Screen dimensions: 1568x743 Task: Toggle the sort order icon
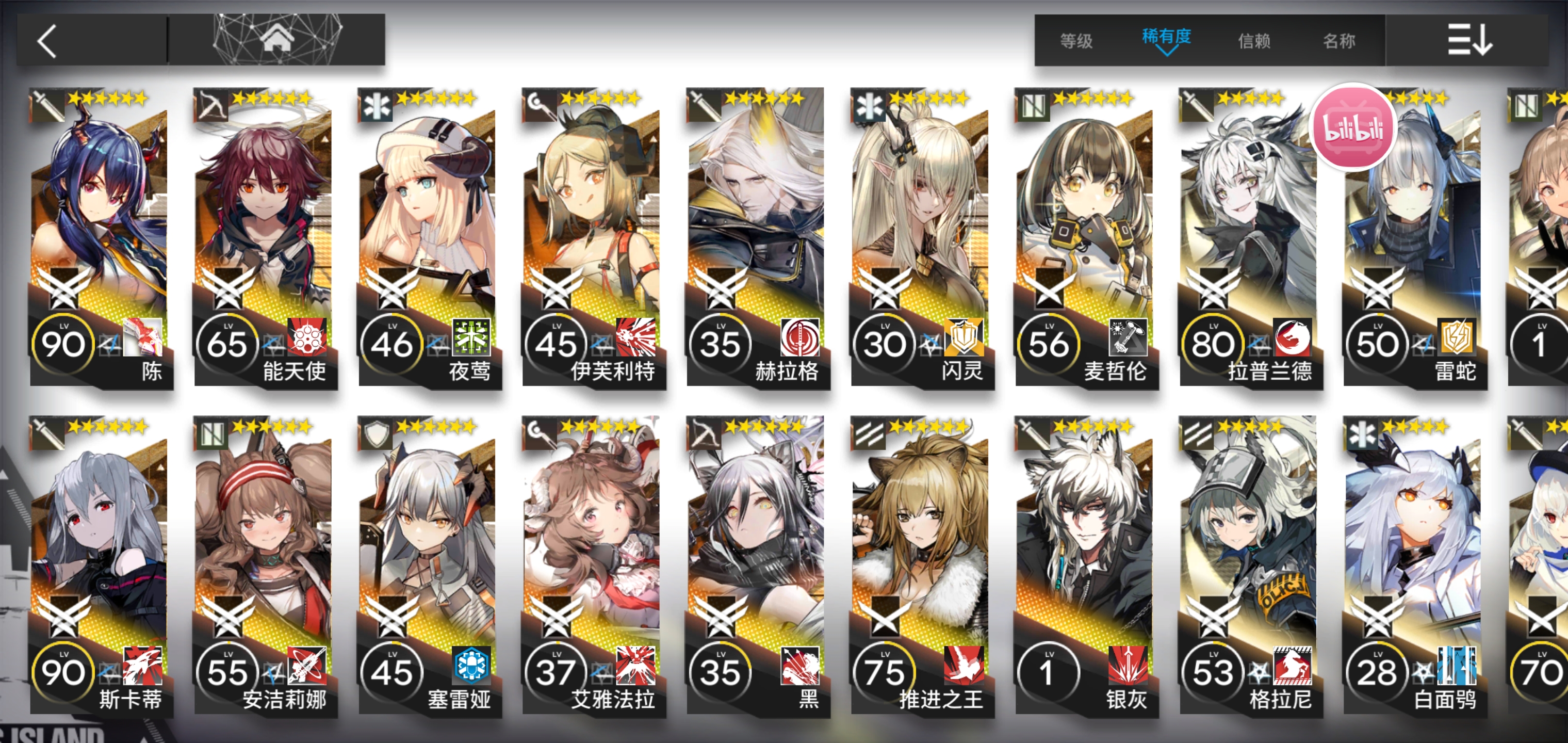1469,40
